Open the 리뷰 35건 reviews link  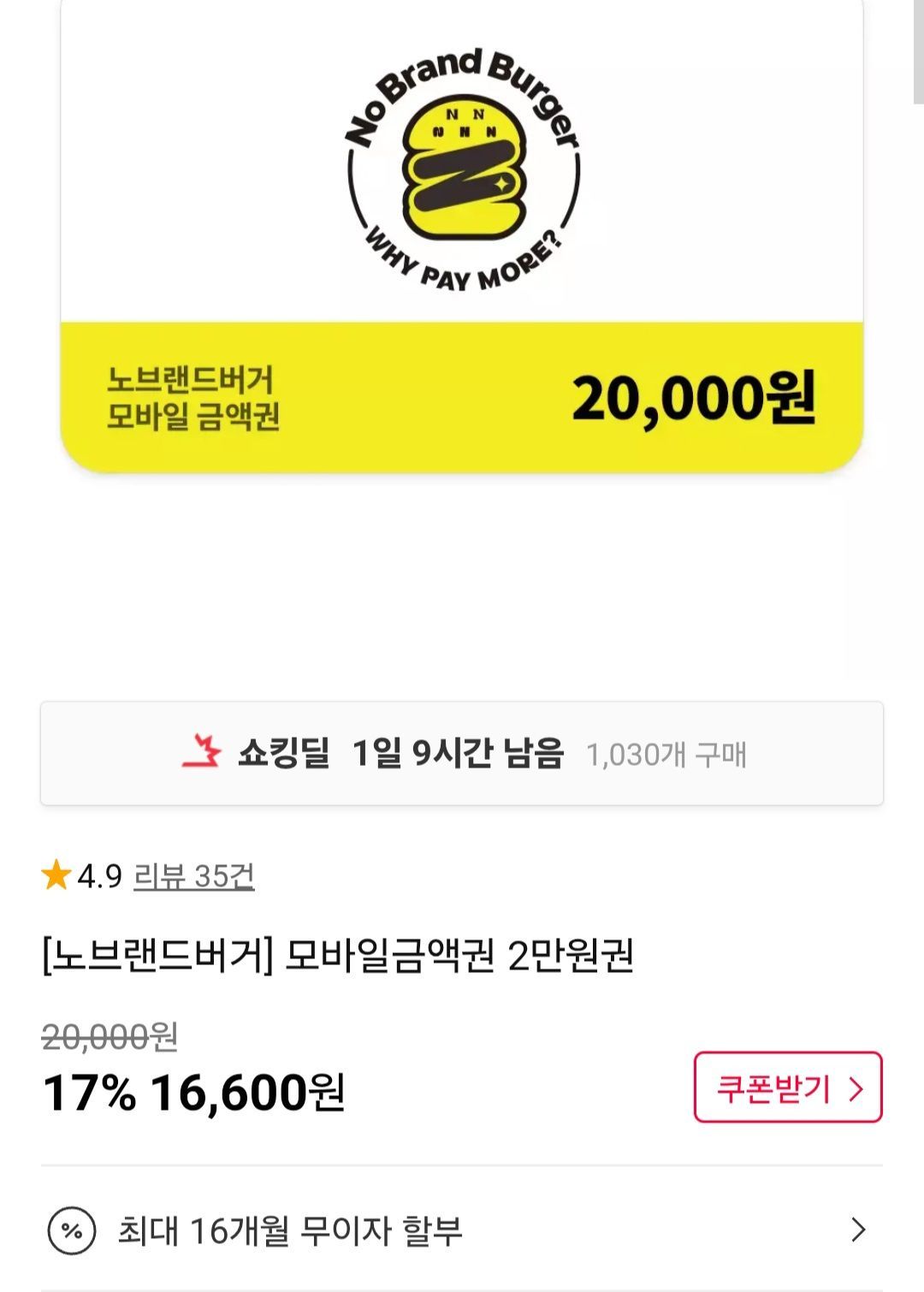[x=194, y=876]
